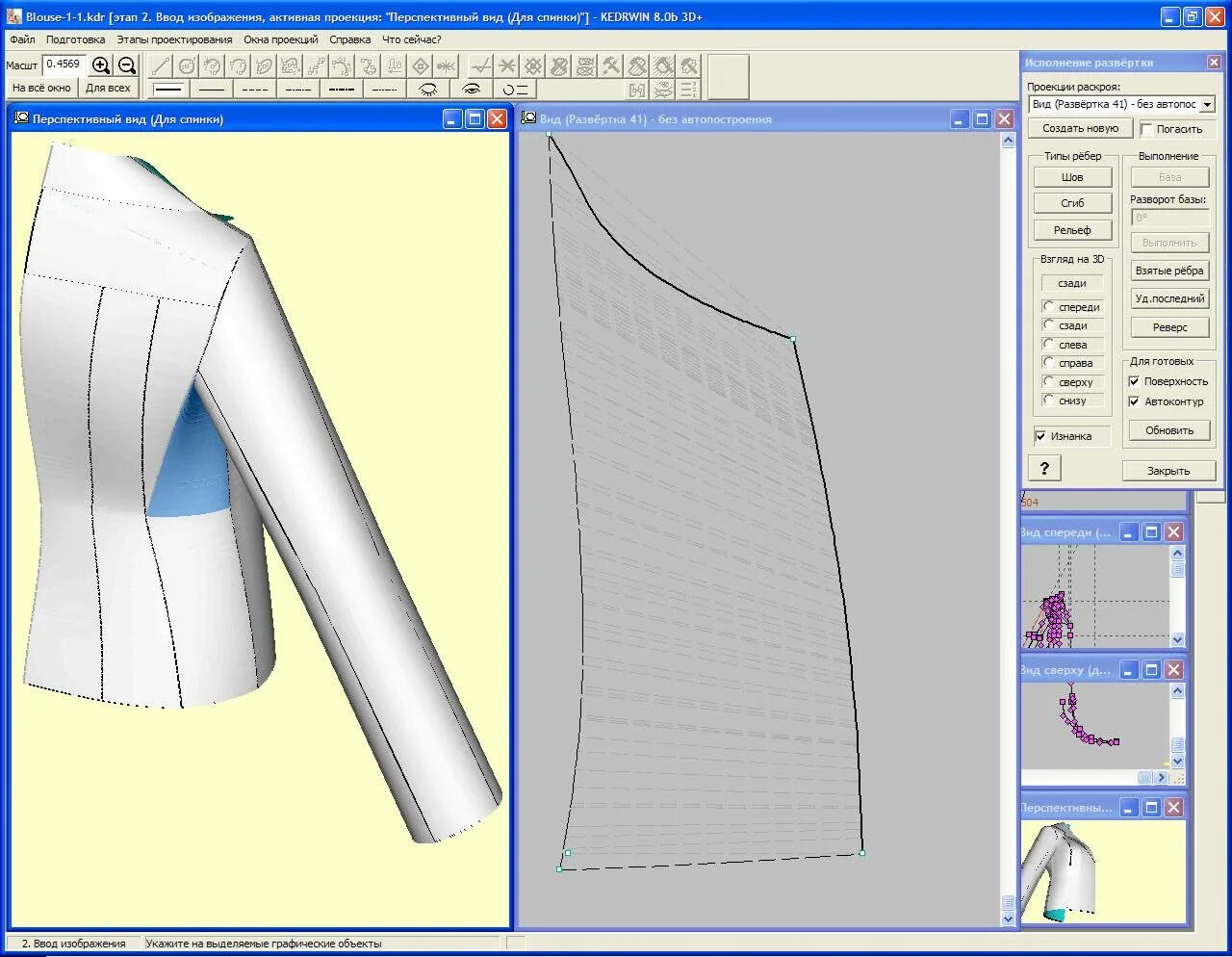Uncheck the Изнанка checkbox
This screenshot has height=957, width=1232.
(x=1040, y=436)
